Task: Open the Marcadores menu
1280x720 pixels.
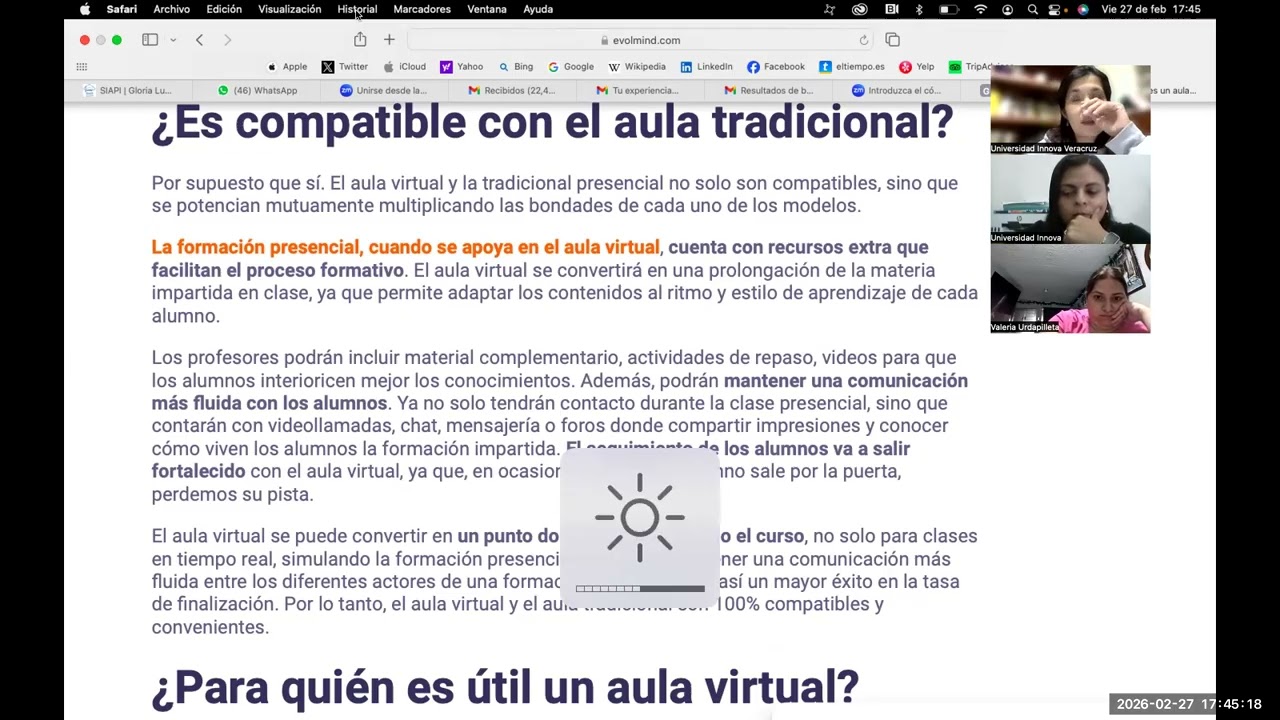Action: (x=422, y=9)
